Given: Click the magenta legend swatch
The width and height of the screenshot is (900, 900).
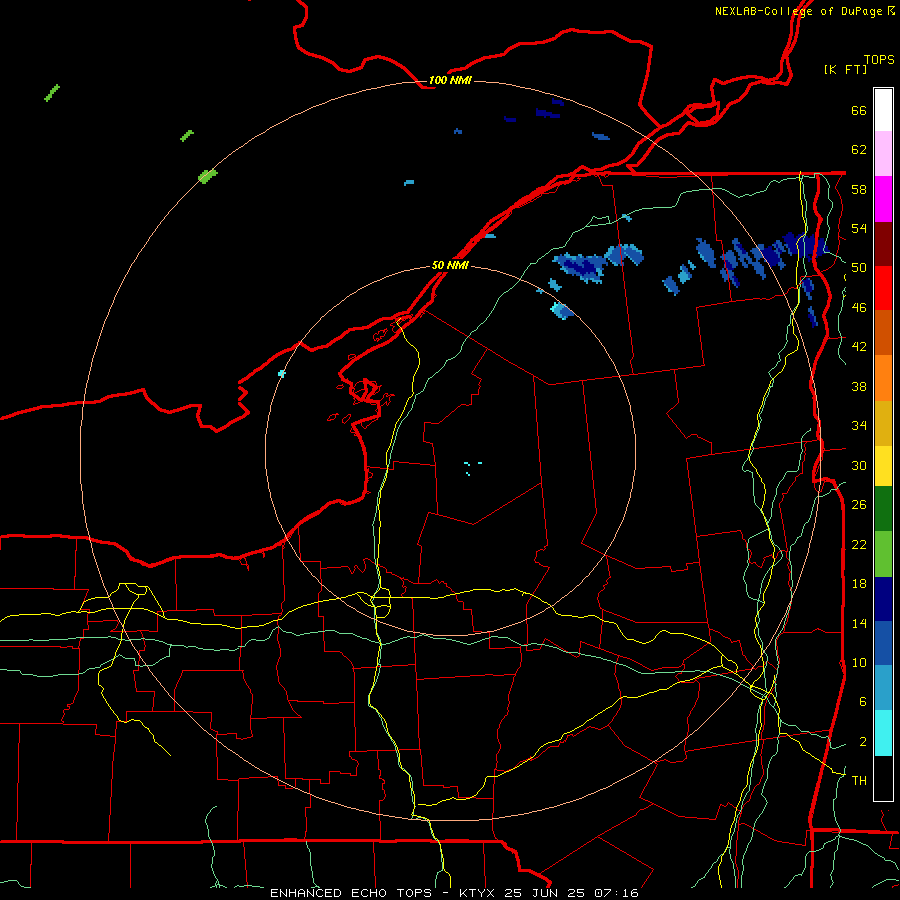Looking at the screenshot, I should pyautogui.click(x=883, y=199).
